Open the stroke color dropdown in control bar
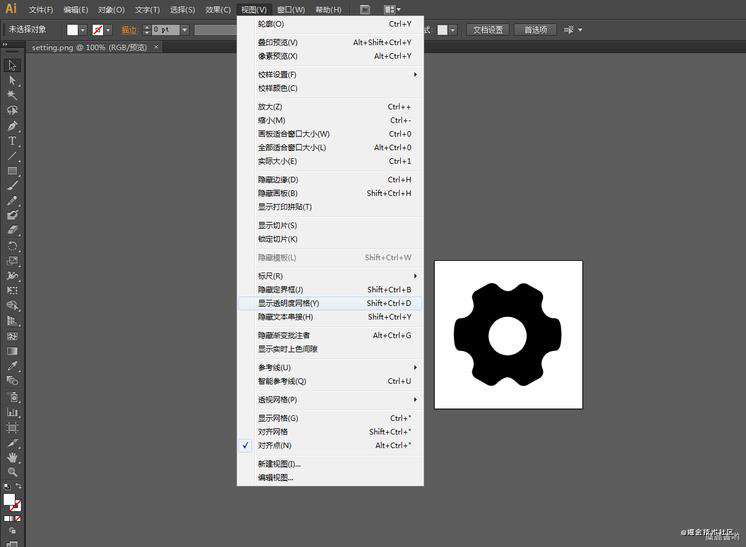 tap(108, 30)
